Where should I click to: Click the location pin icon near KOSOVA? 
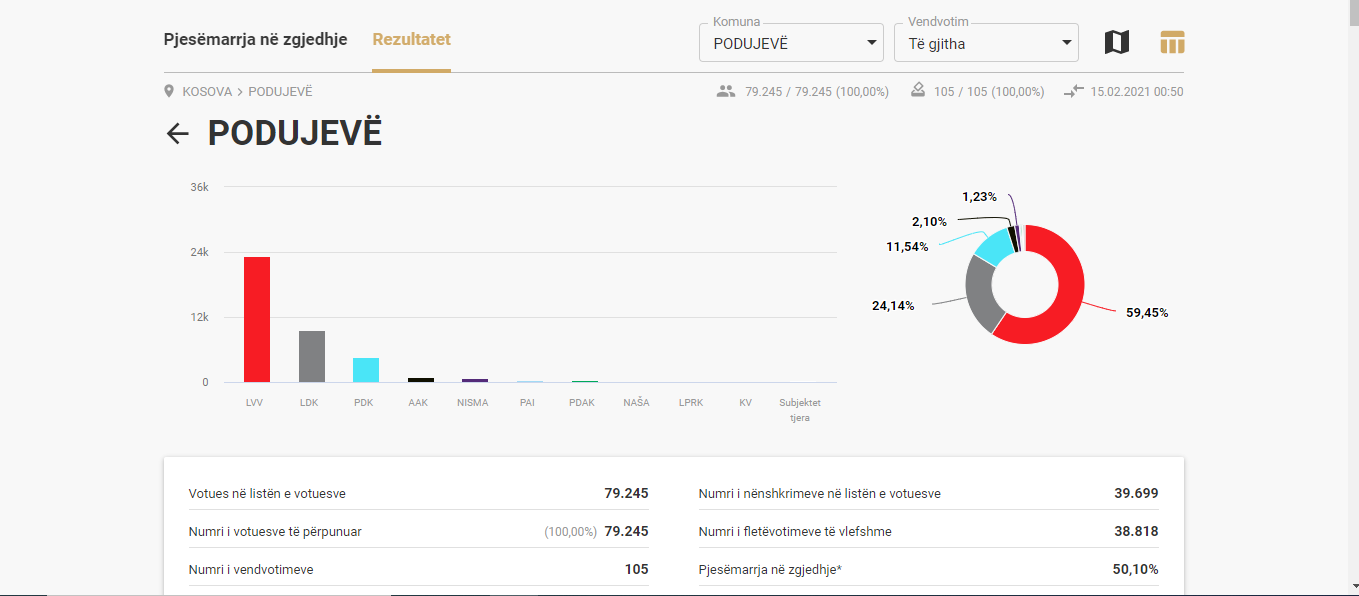pyautogui.click(x=170, y=91)
